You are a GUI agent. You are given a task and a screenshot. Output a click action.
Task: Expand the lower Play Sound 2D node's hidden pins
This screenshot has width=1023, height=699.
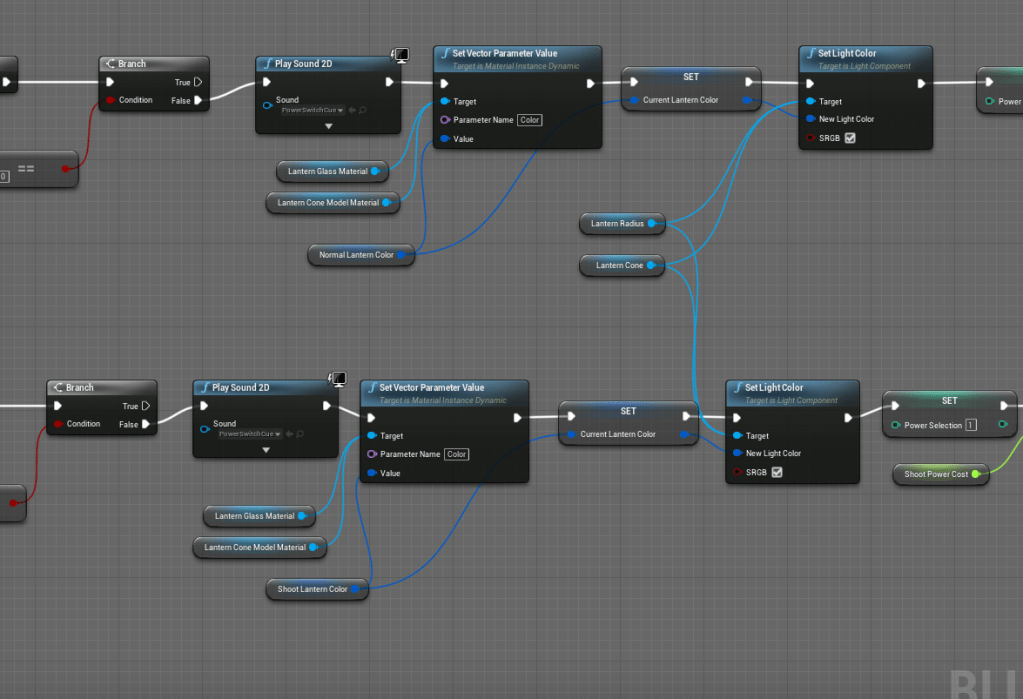pyautogui.click(x=266, y=450)
